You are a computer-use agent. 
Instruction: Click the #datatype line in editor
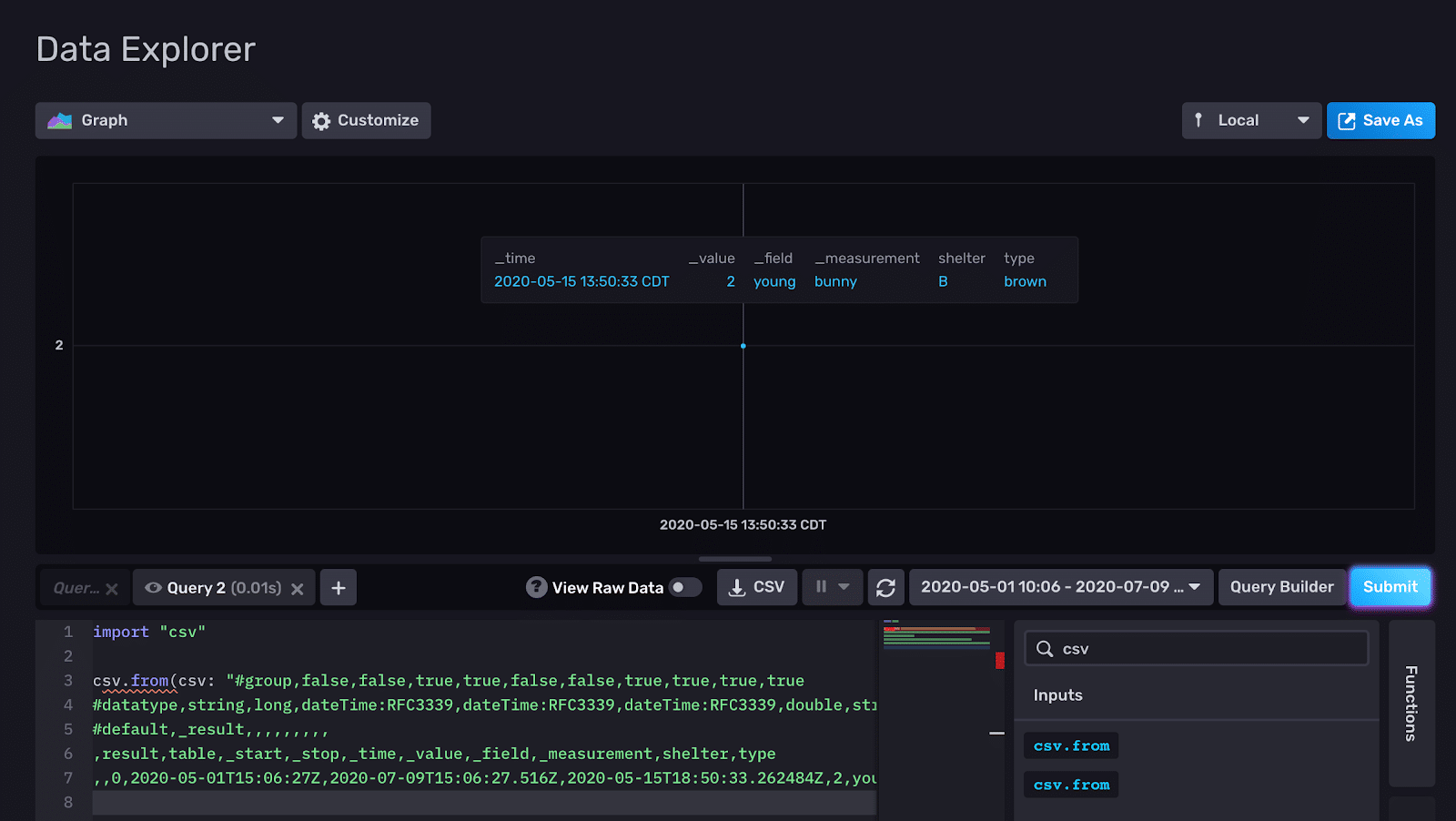click(x=484, y=705)
